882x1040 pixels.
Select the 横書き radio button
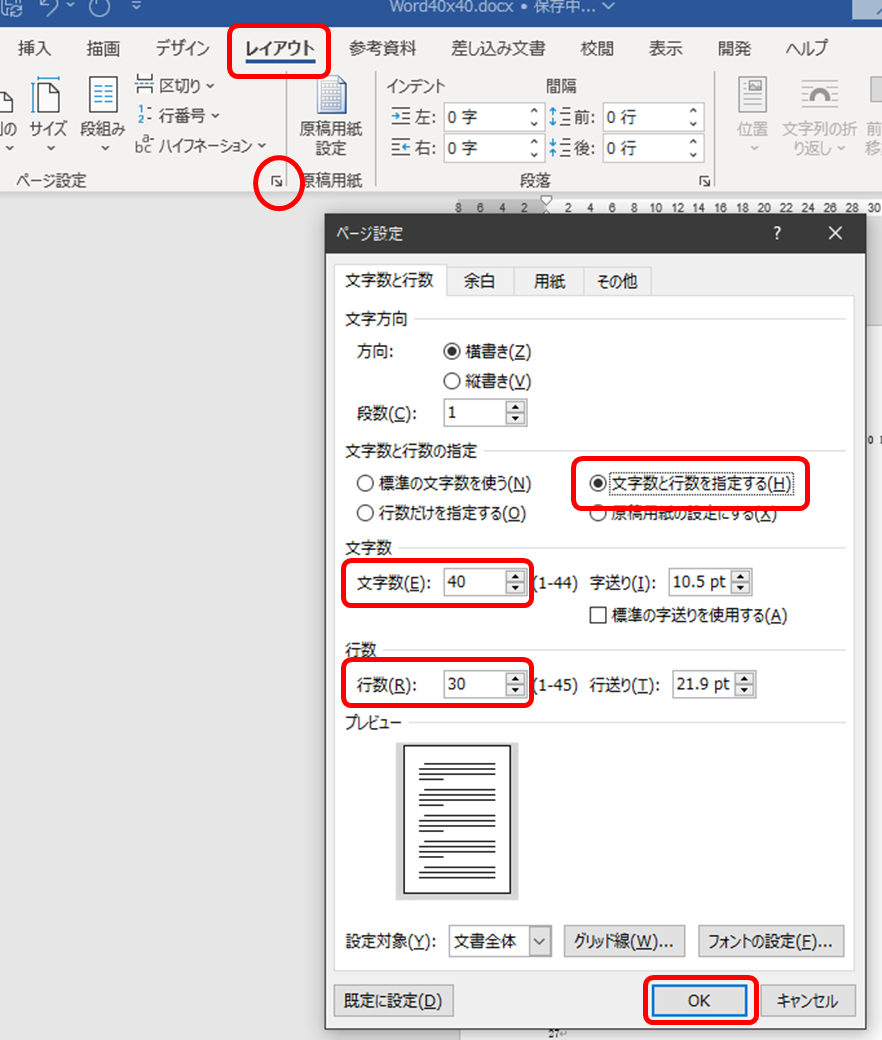coord(452,351)
